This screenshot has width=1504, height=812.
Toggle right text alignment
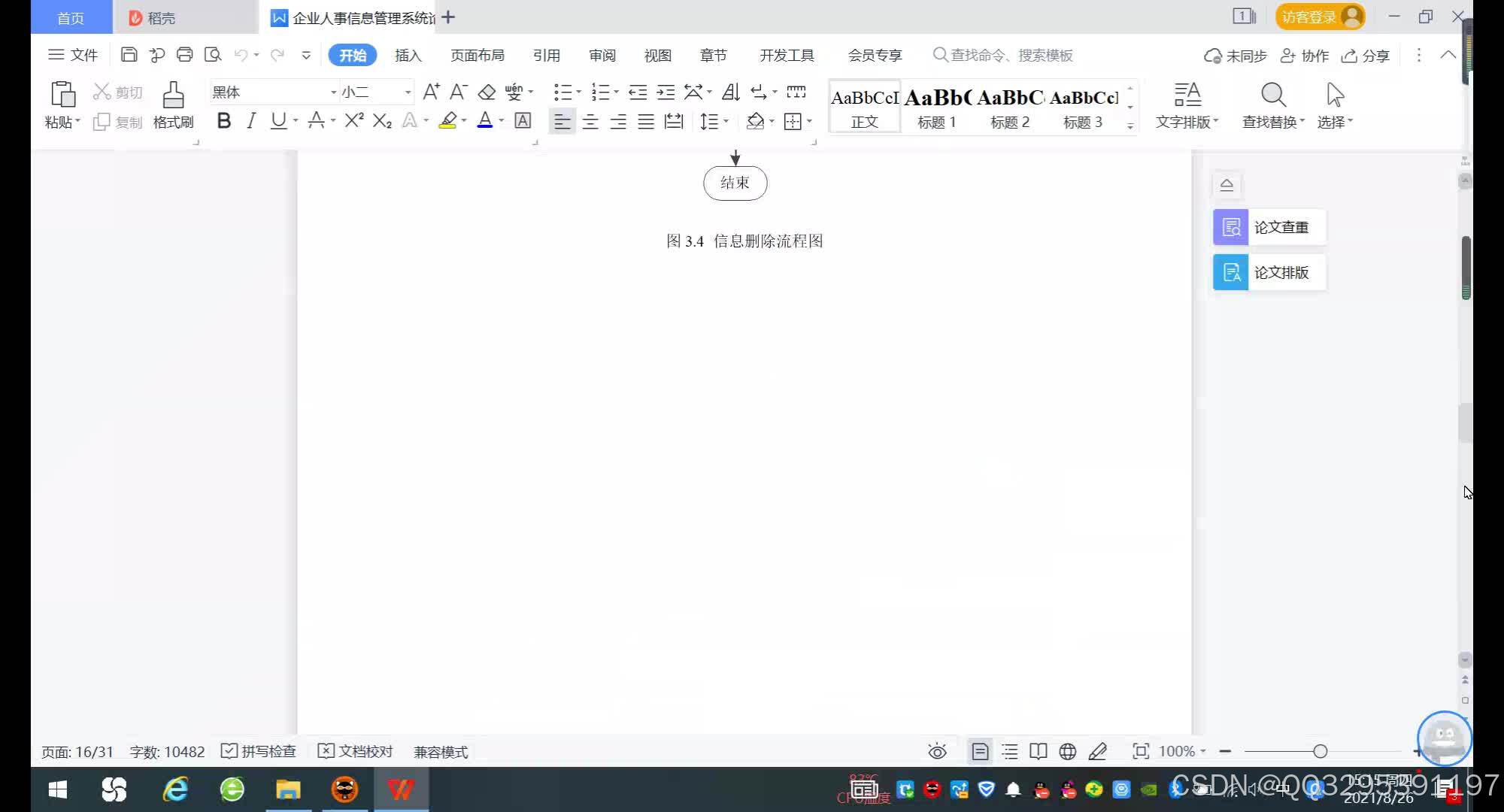(618, 120)
